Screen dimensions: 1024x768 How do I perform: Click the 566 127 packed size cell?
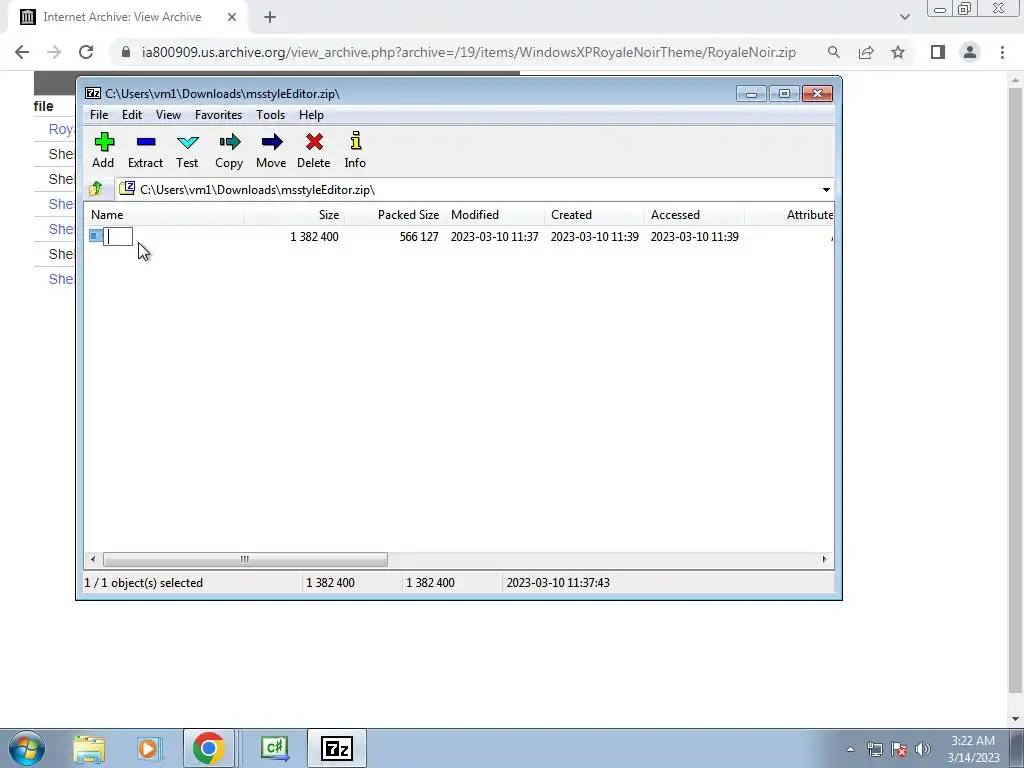click(x=419, y=236)
